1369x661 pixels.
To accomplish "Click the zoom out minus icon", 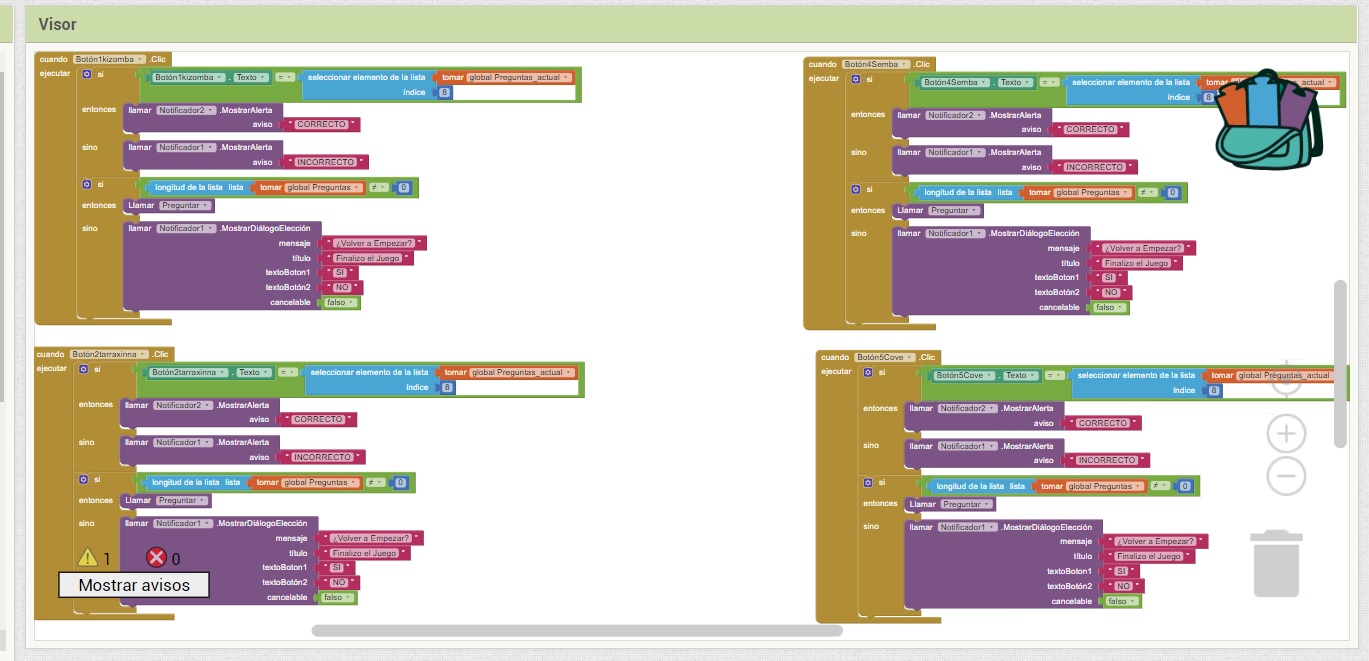I will click(1286, 476).
